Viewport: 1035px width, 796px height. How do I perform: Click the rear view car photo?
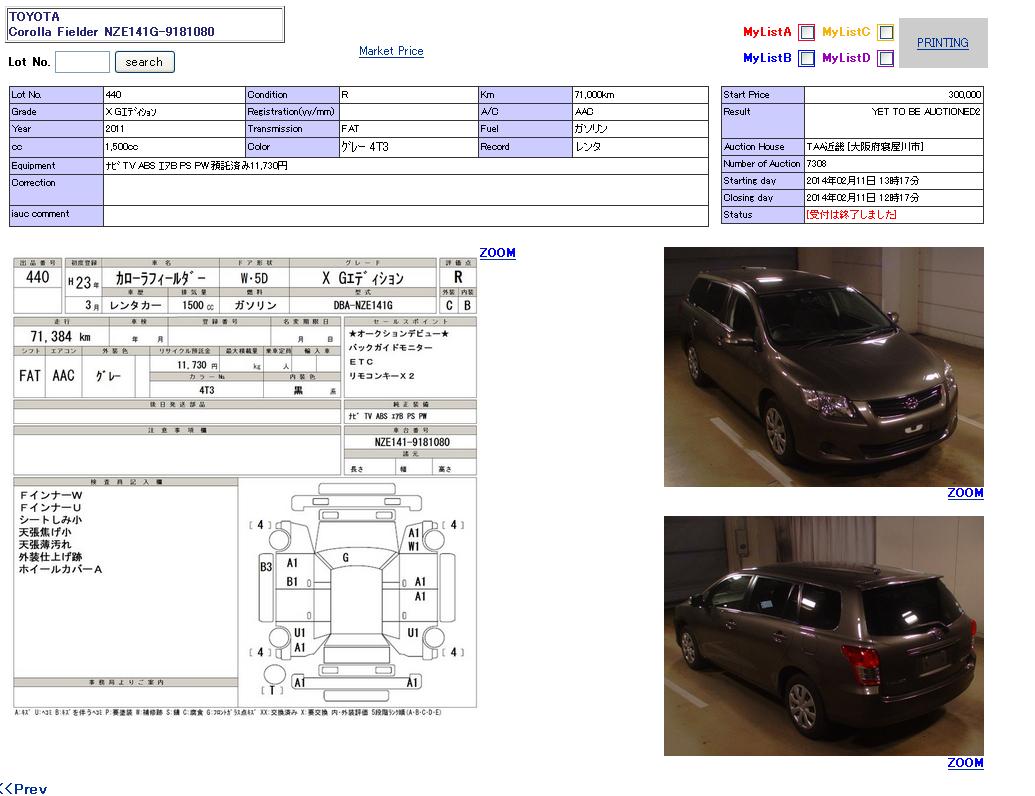(823, 636)
